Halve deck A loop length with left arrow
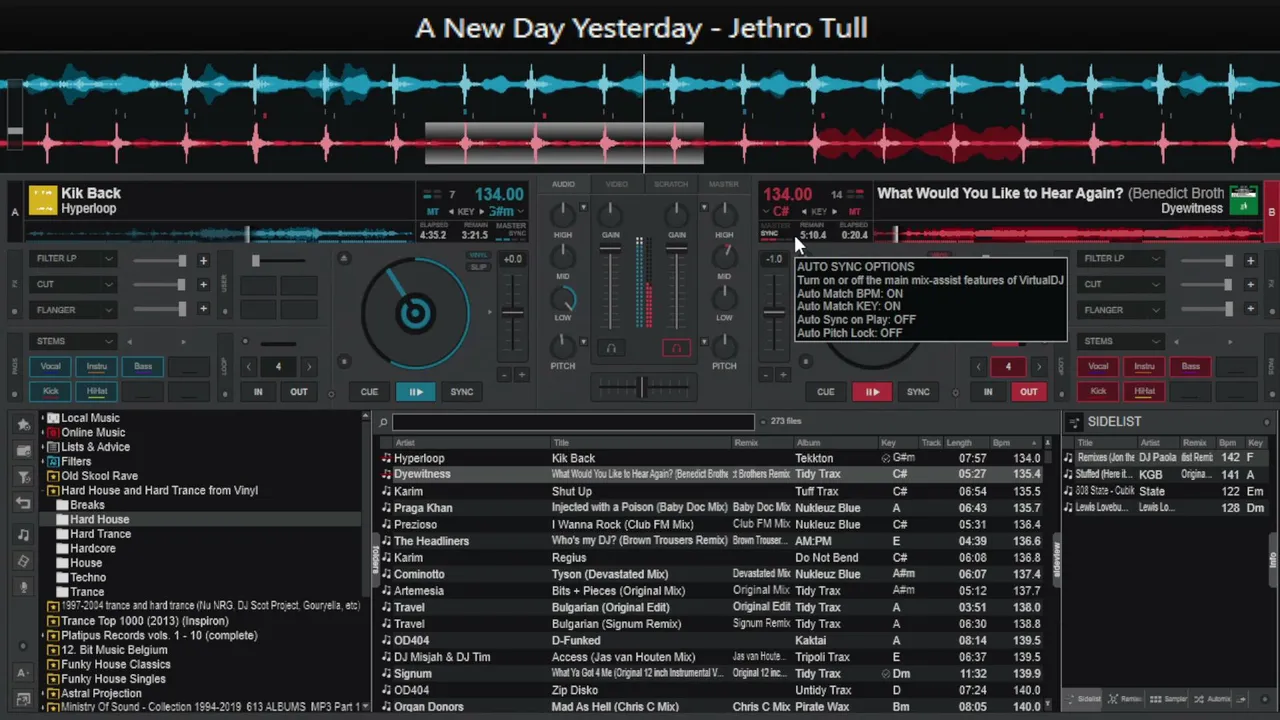Image resolution: width=1280 pixels, height=720 pixels. (x=249, y=367)
